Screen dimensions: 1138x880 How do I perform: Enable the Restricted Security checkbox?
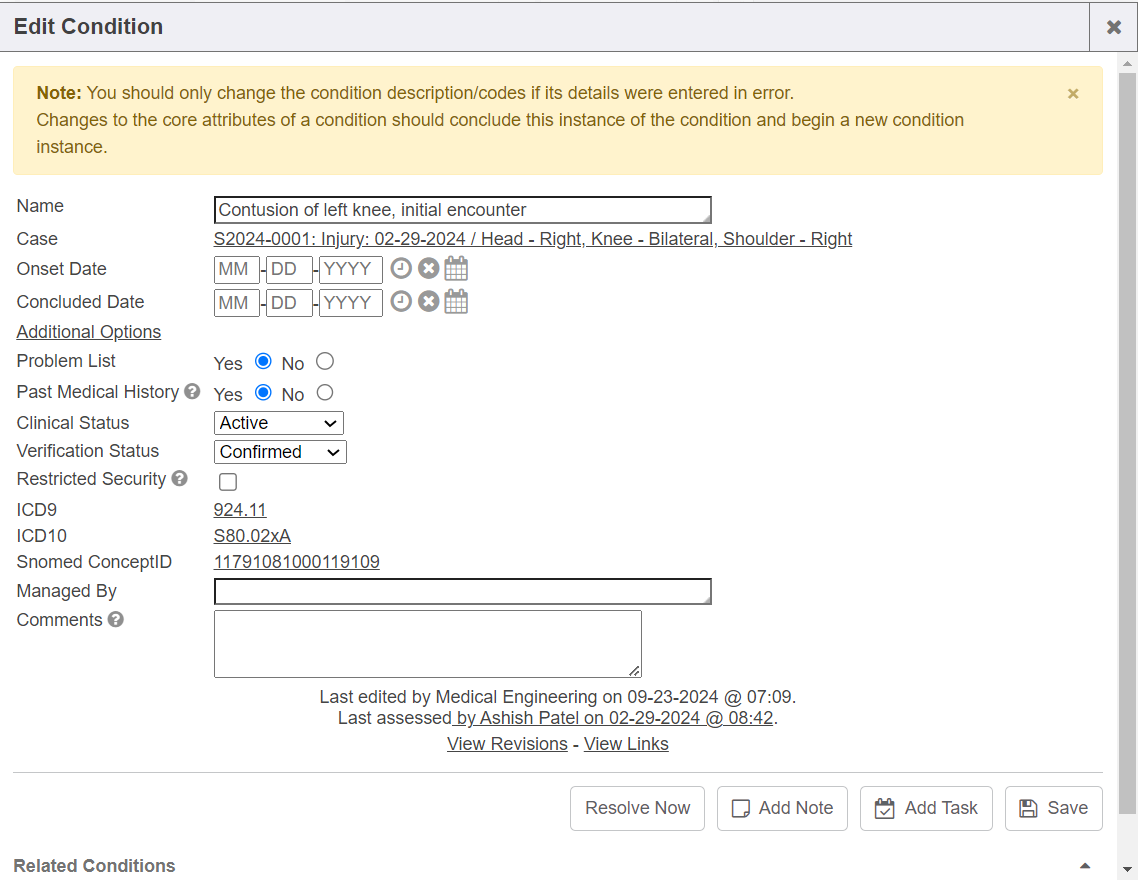pos(228,482)
